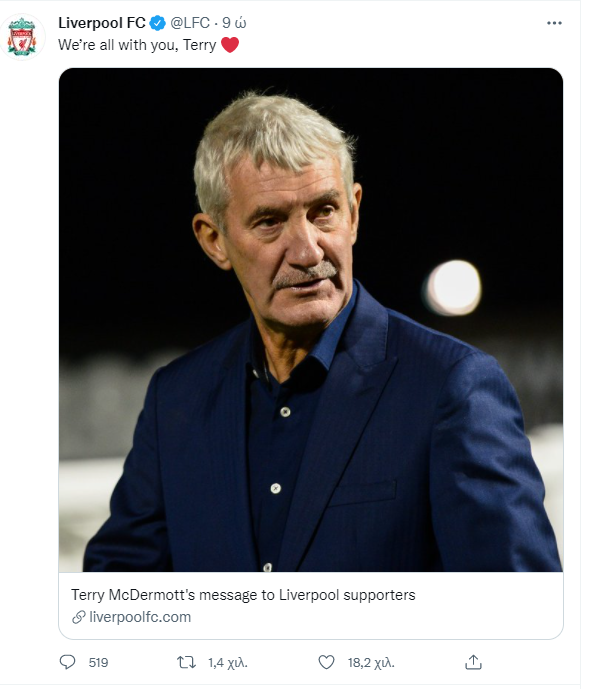
Task: Click the liverpoolfc.com link text
Action: pyautogui.click(x=140, y=617)
